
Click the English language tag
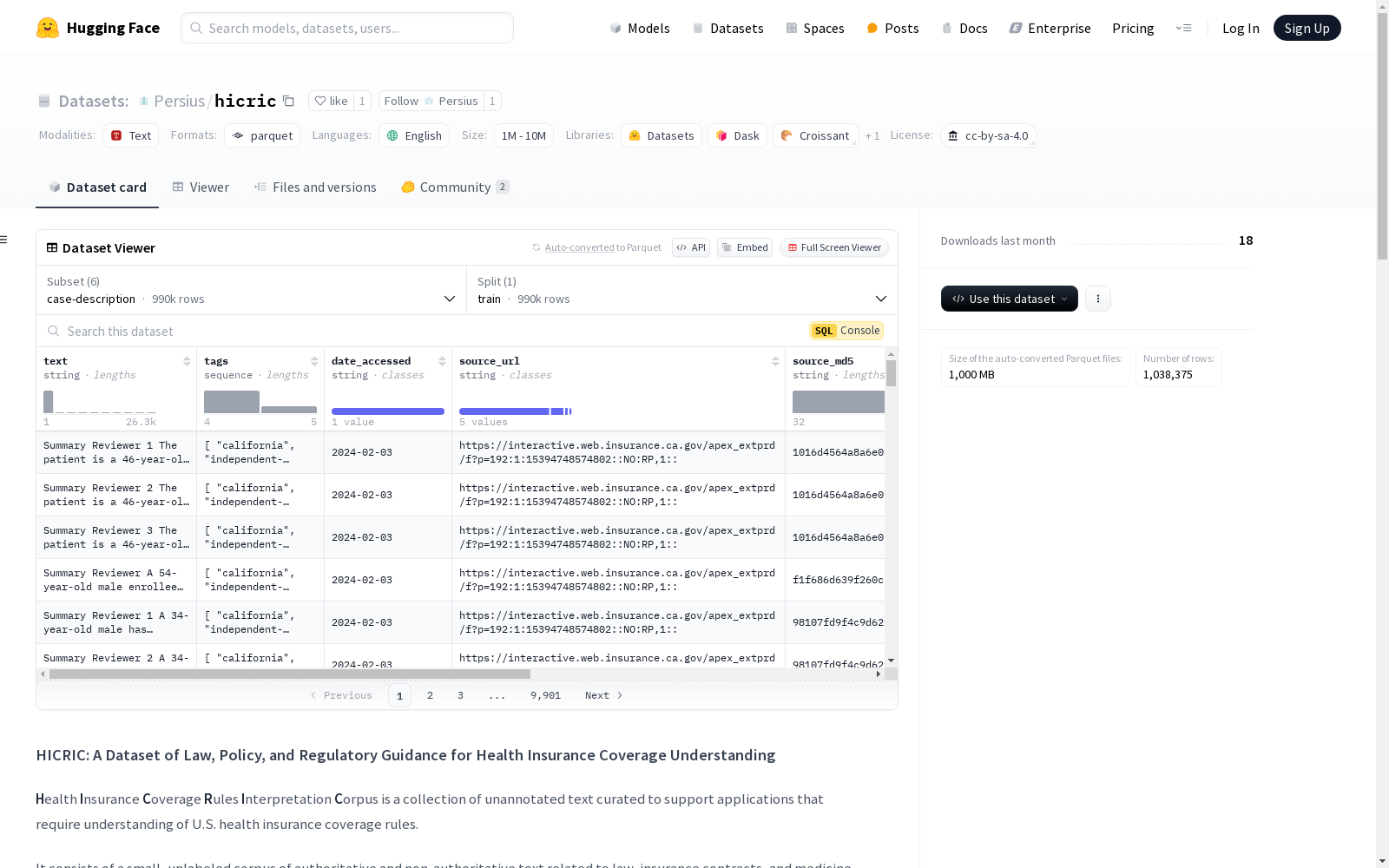pos(414,135)
